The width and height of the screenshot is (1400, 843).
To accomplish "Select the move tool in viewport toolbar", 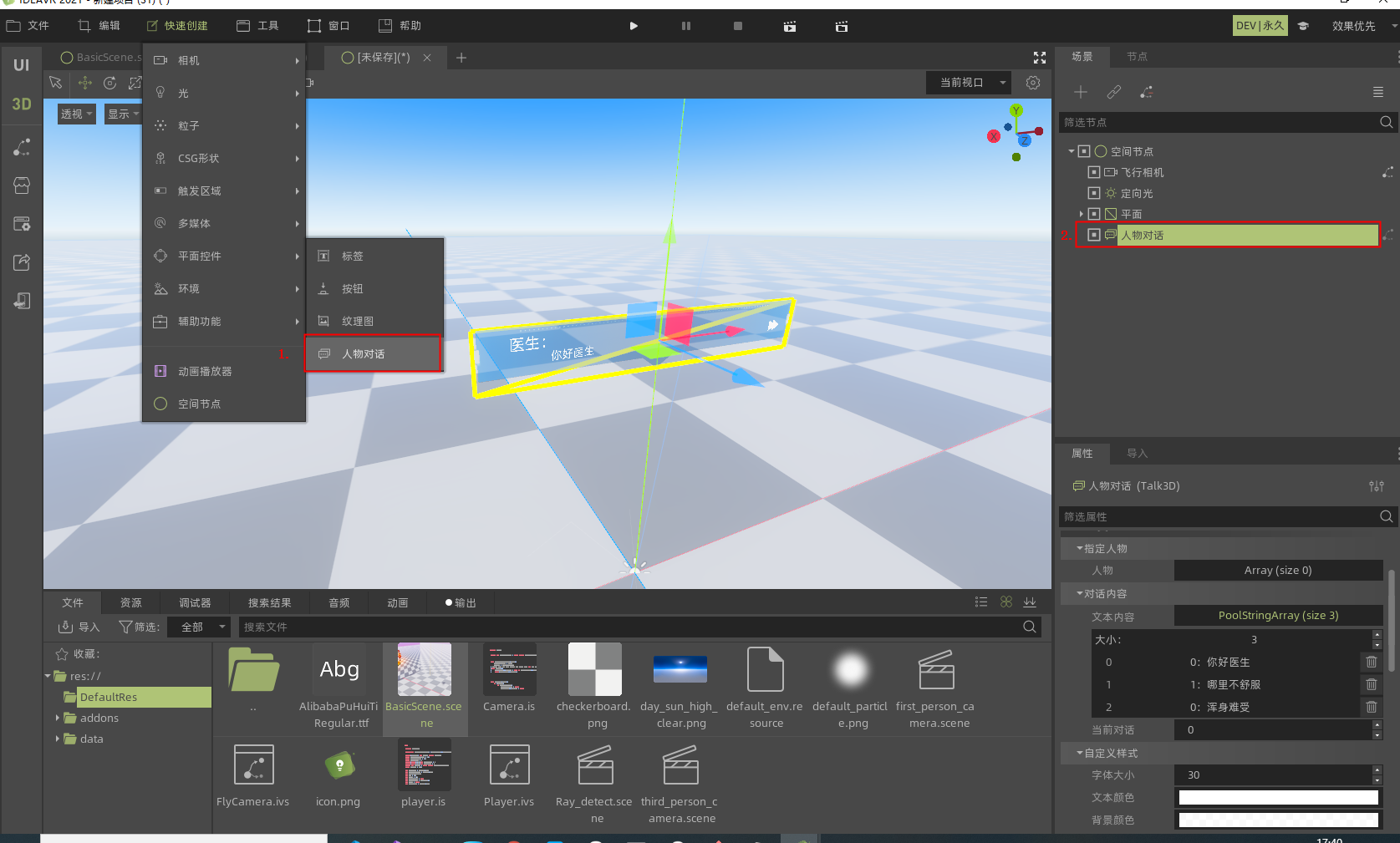I will click(x=84, y=83).
